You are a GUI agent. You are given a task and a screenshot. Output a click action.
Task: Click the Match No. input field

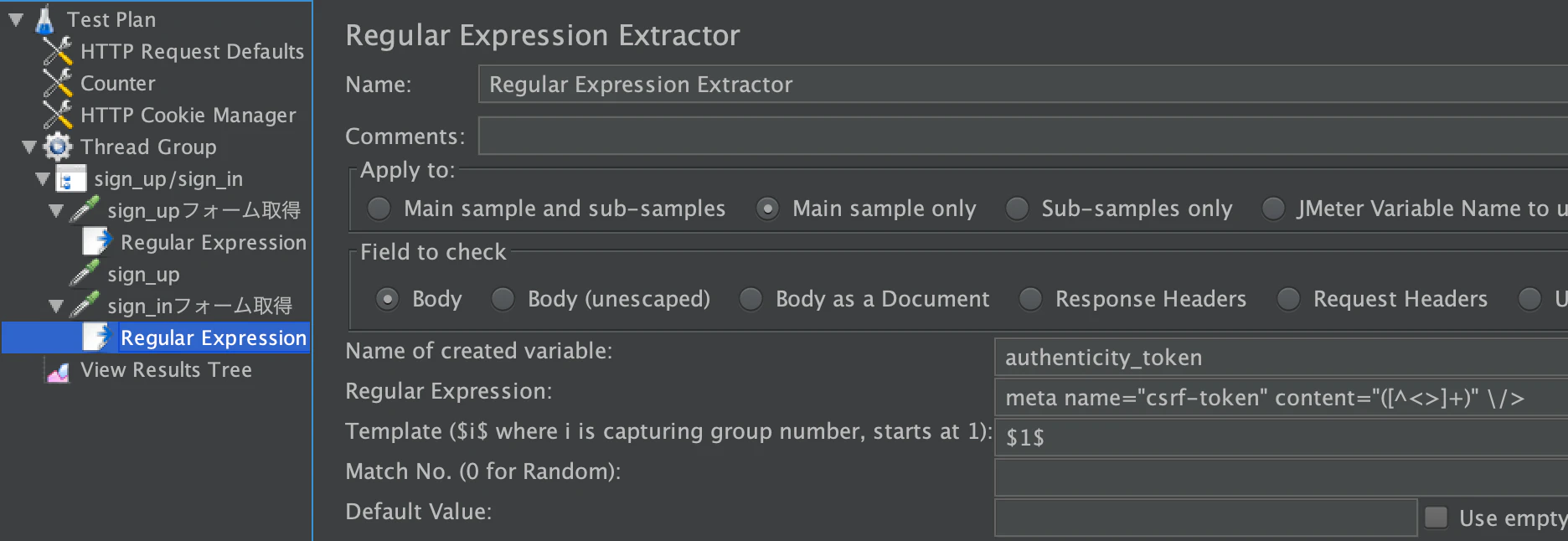(x=1281, y=477)
